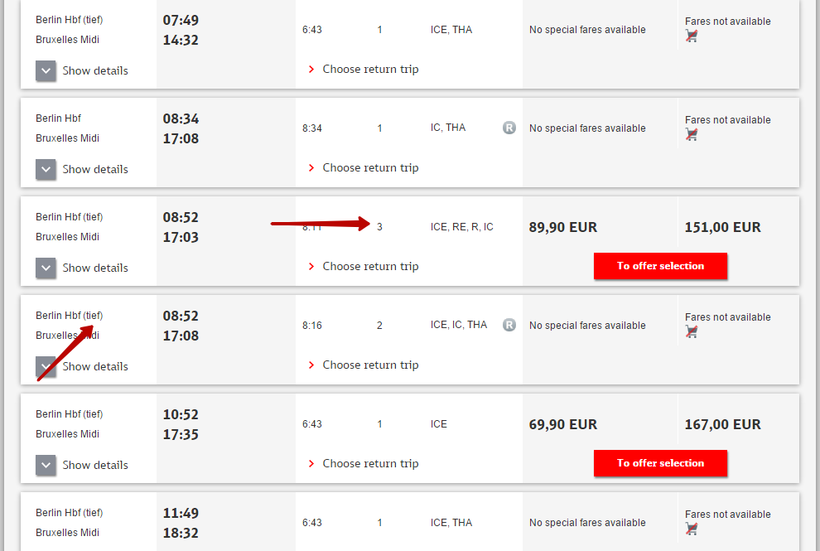The image size is (820, 551).
Task: Click the unavailable cart icon for 11:49 train
Action: pos(691,528)
